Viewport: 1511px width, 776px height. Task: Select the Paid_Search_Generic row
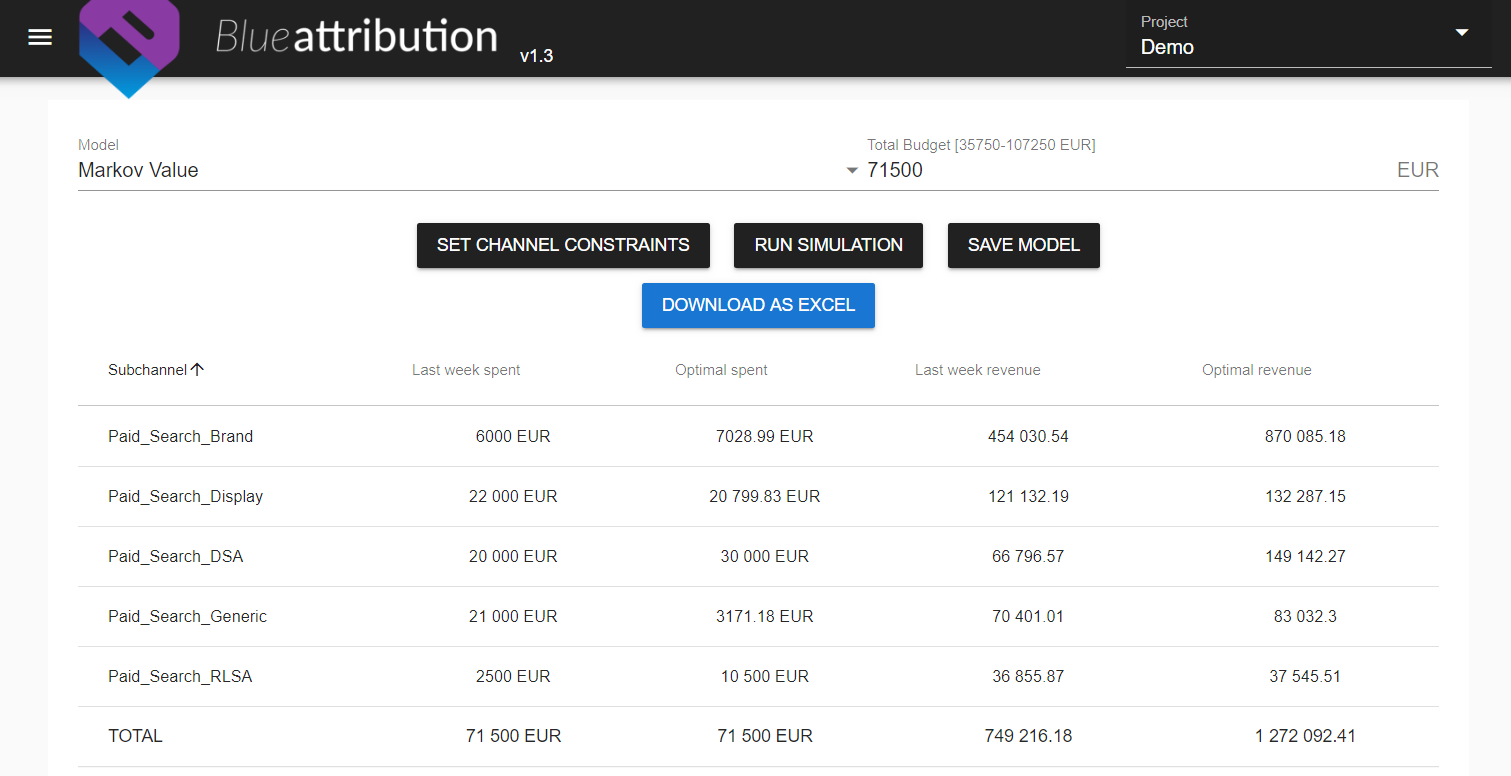pos(188,616)
